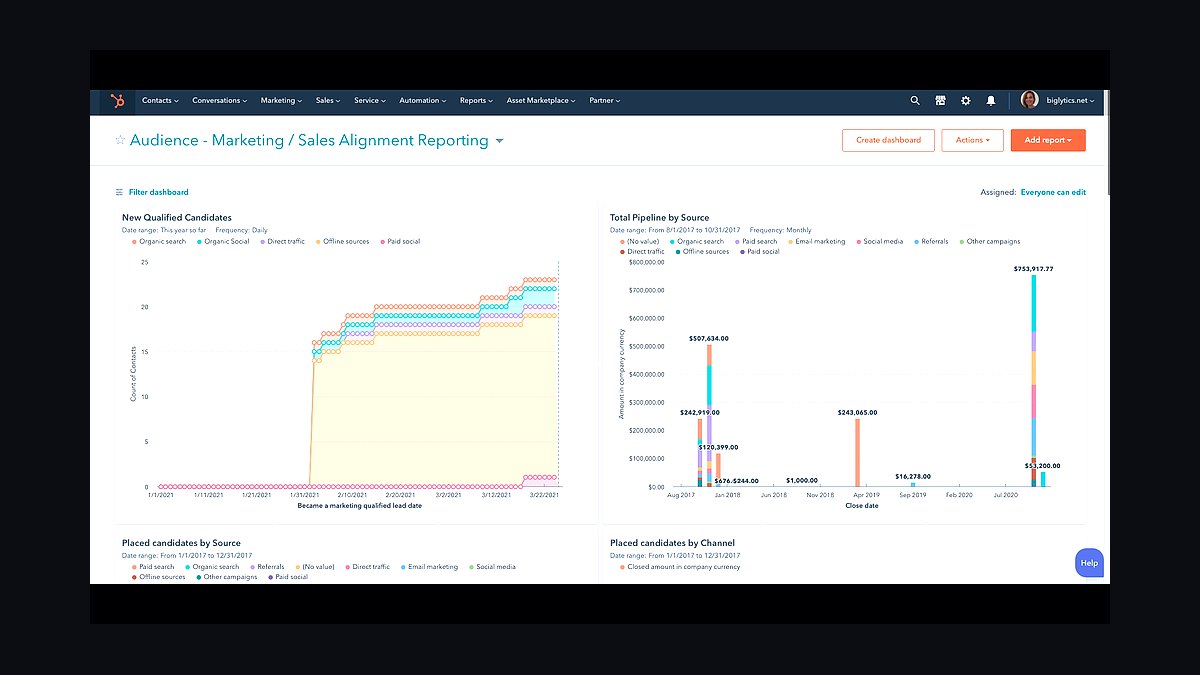Toggle Email marketing legend in Total Pipeline by Source

pos(817,241)
